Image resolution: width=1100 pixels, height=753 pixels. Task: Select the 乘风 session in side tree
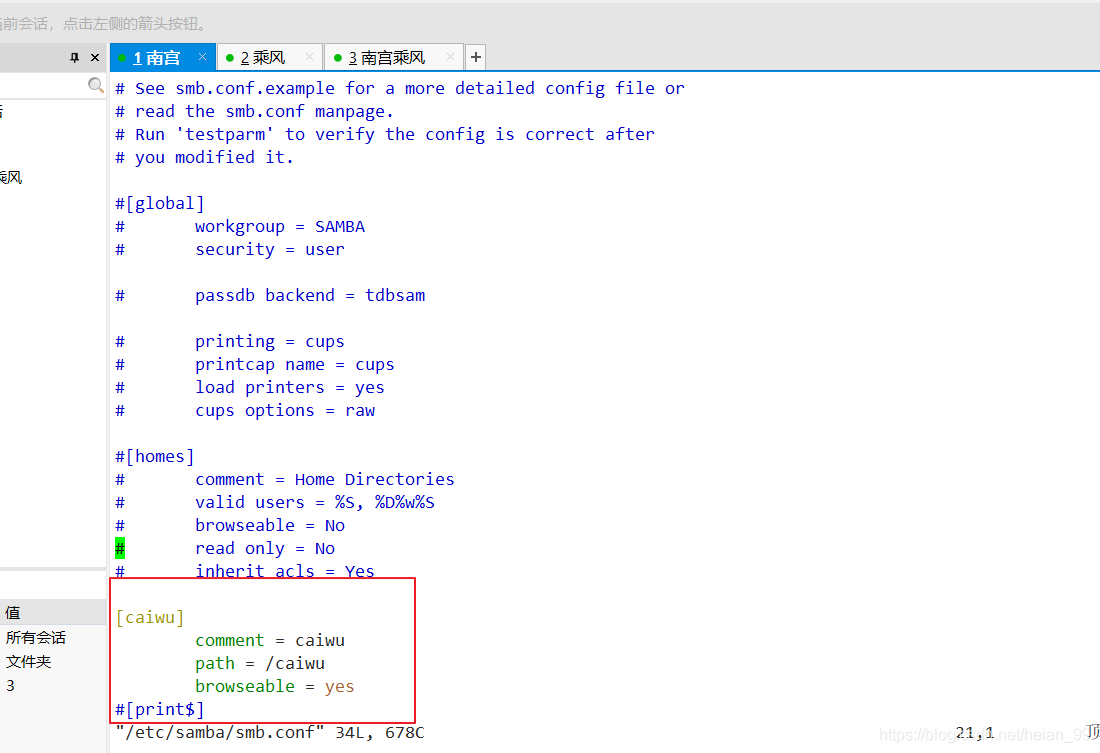click(11, 177)
